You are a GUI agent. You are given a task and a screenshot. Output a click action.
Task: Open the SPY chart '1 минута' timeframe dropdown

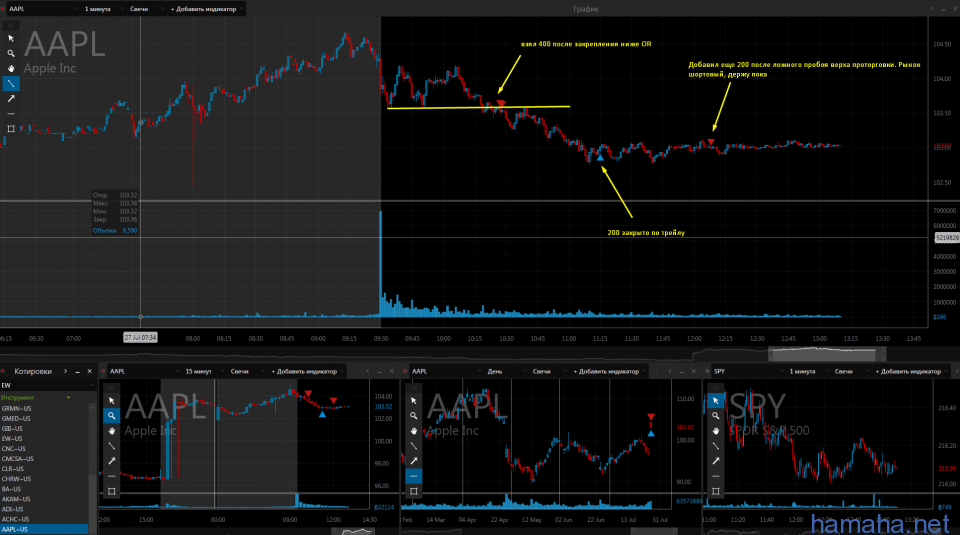pyautogui.click(x=807, y=371)
